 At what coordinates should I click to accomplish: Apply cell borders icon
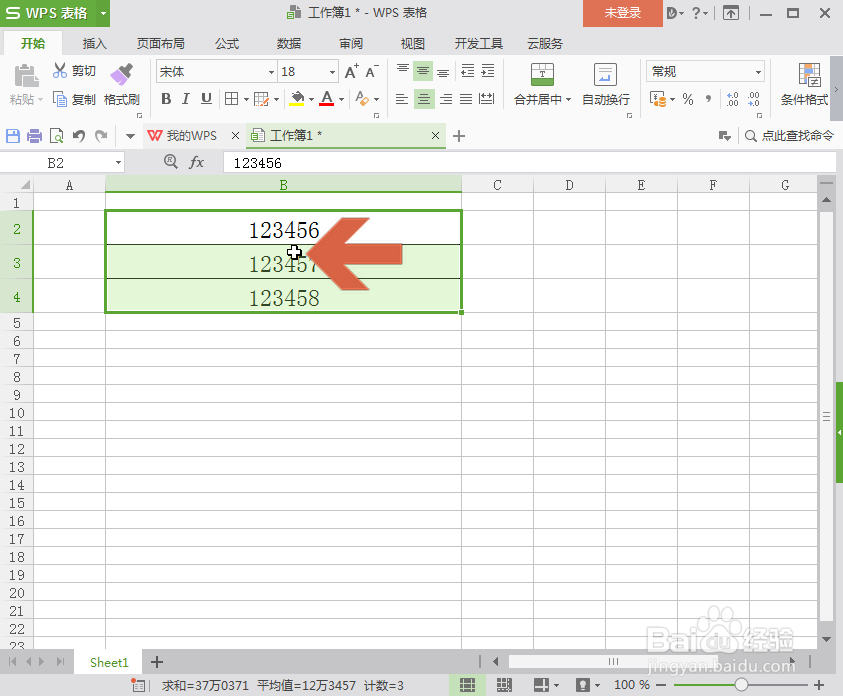[x=231, y=99]
